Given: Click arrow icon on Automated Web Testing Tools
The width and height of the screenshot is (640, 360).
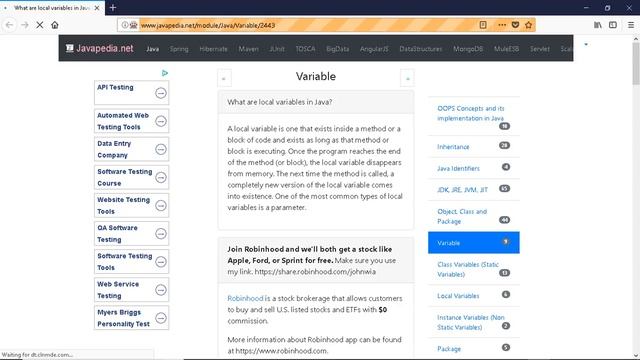Looking at the screenshot, I should [161, 121].
